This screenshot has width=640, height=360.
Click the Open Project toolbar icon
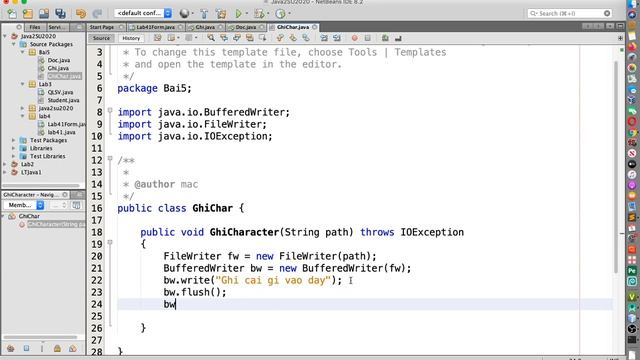click(44, 13)
